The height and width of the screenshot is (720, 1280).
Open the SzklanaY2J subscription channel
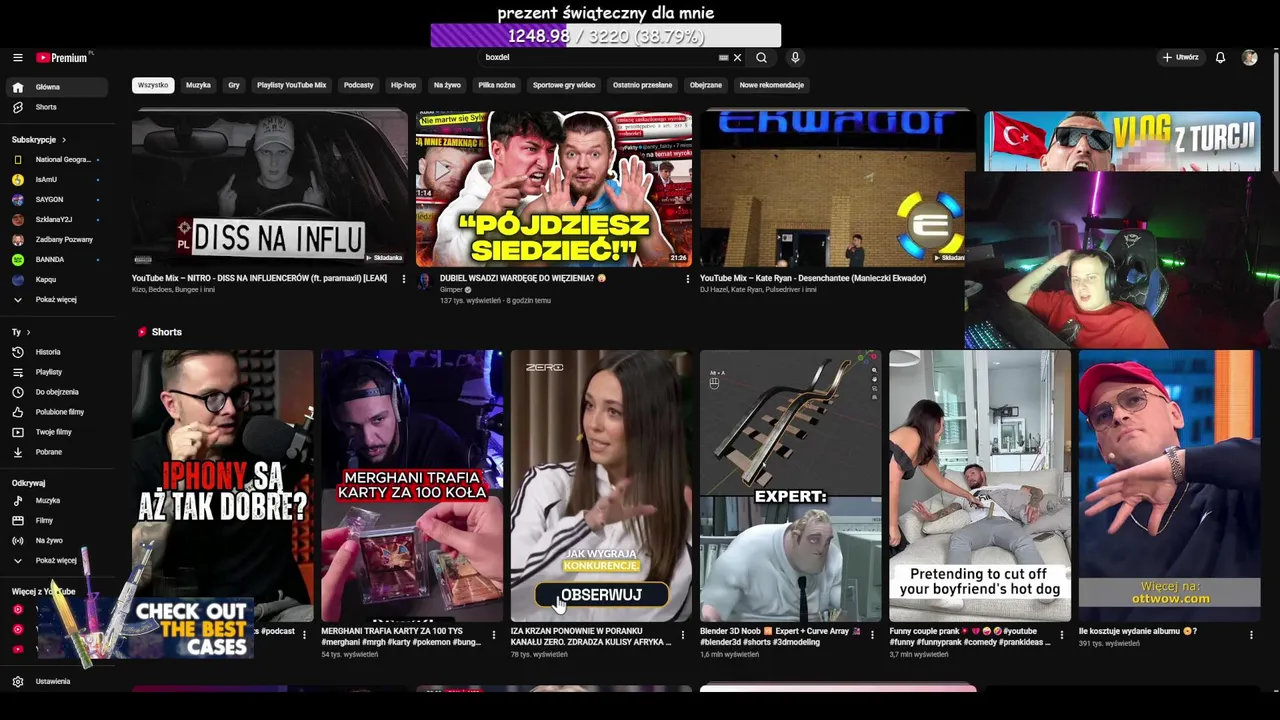pos(57,219)
